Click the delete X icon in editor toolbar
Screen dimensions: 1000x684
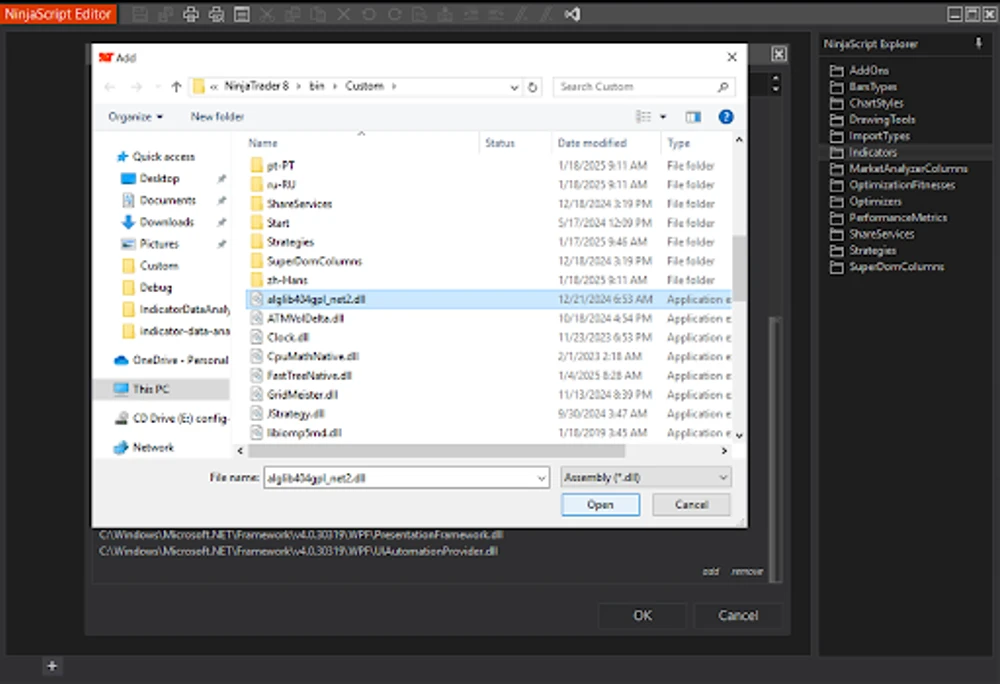(344, 14)
